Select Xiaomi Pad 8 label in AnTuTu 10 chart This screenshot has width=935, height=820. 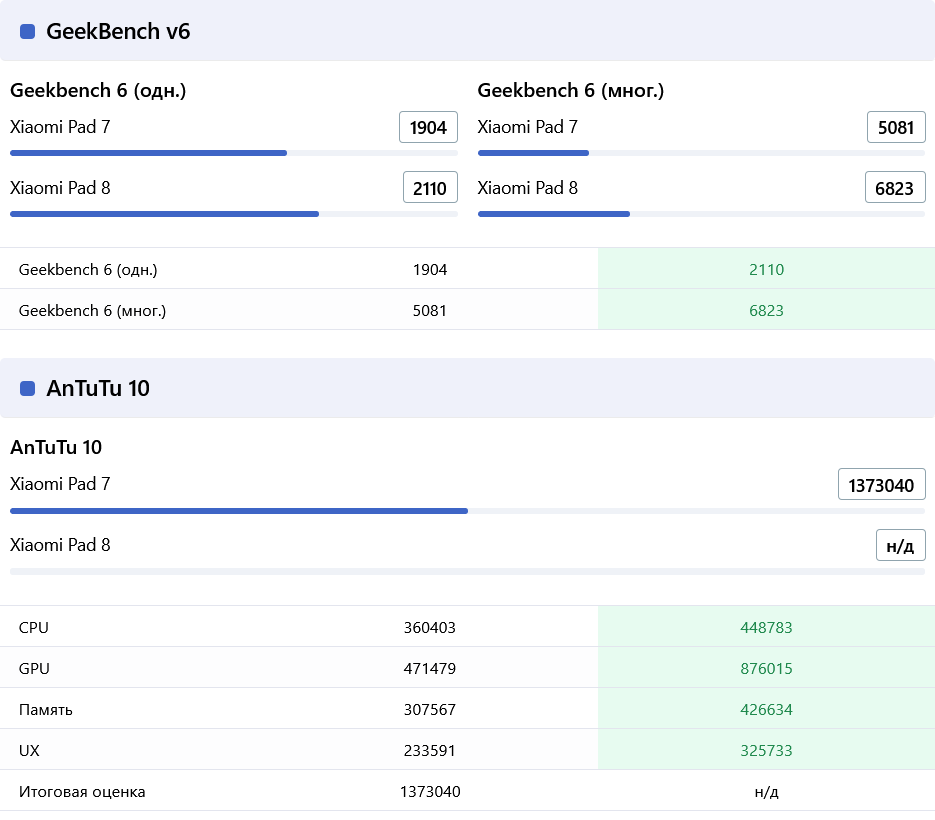pyautogui.click(x=60, y=544)
